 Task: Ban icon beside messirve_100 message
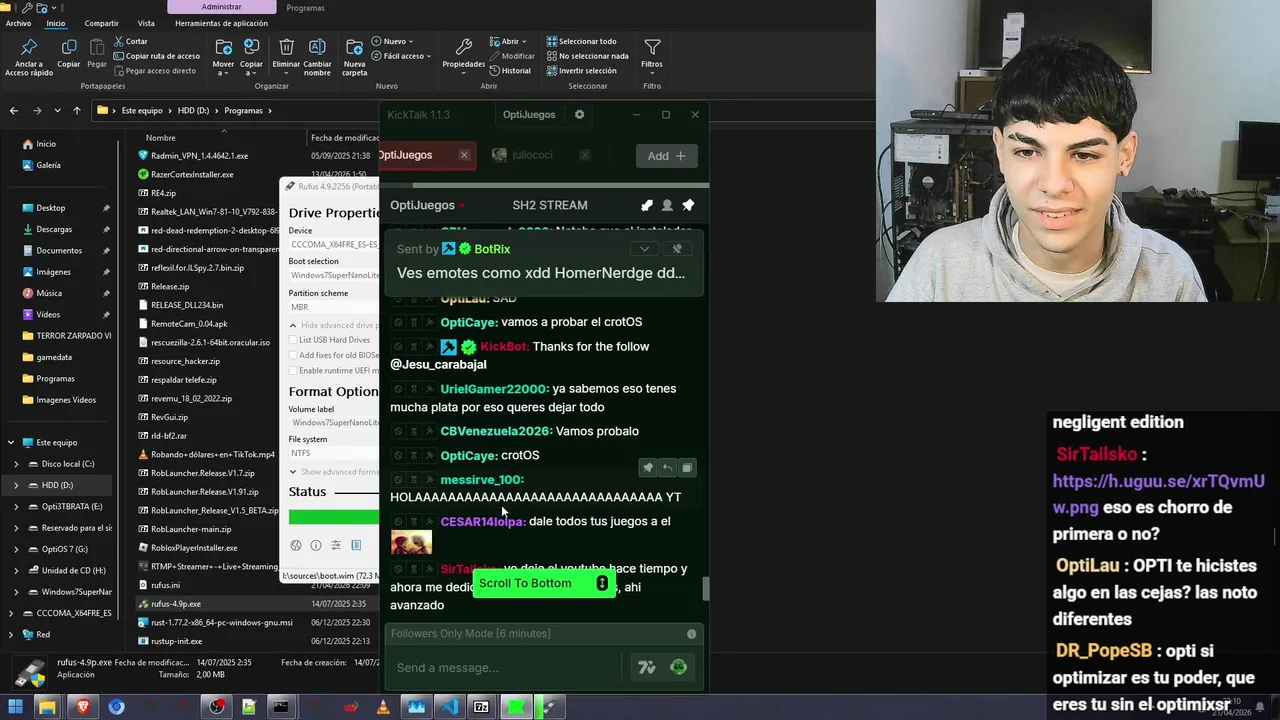398,480
